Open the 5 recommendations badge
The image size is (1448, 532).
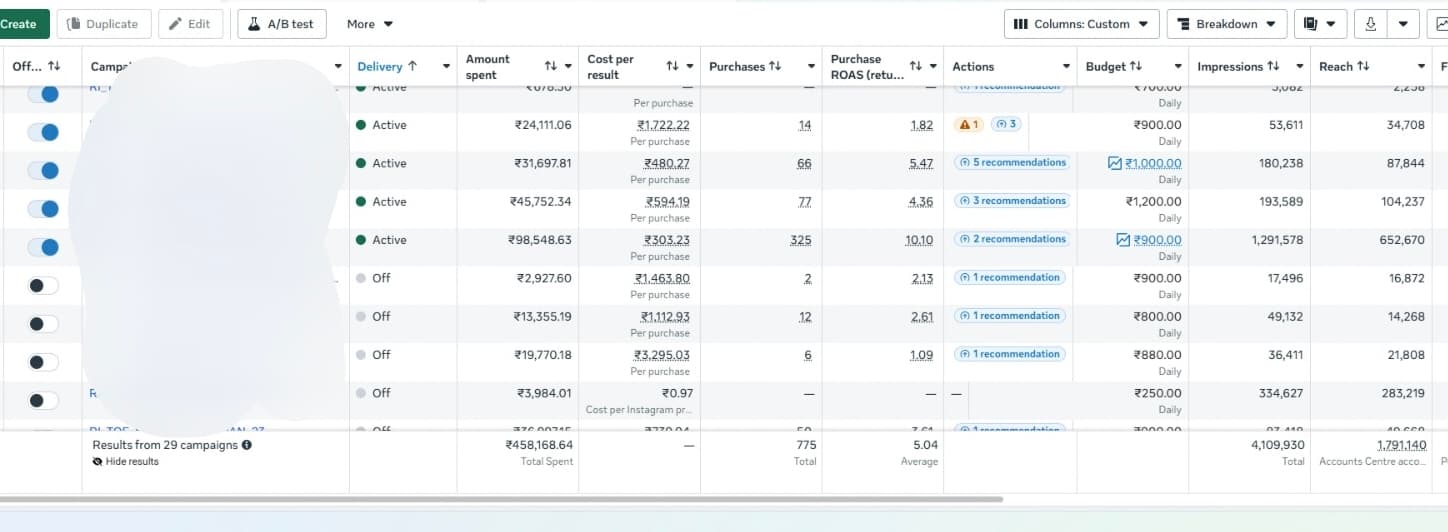pyautogui.click(x=1012, y=163)
